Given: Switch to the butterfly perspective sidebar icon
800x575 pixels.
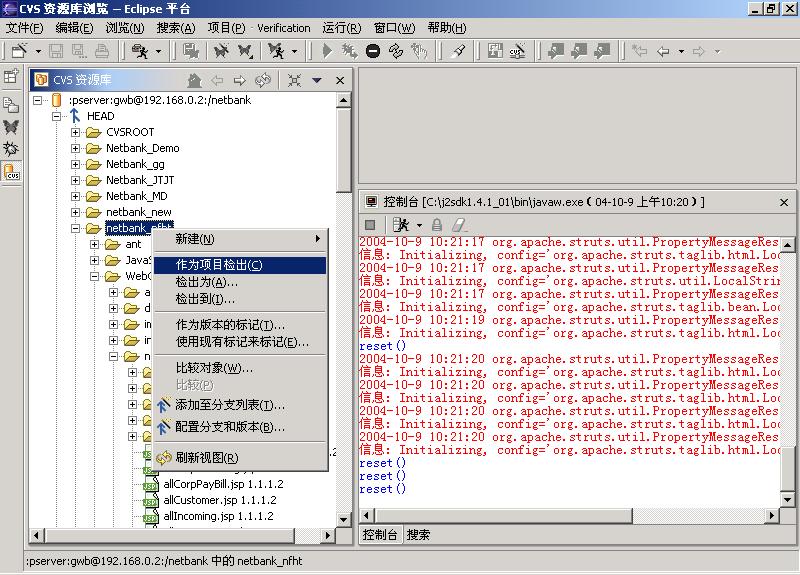Looking at the screenshot, I should (11, 127).
